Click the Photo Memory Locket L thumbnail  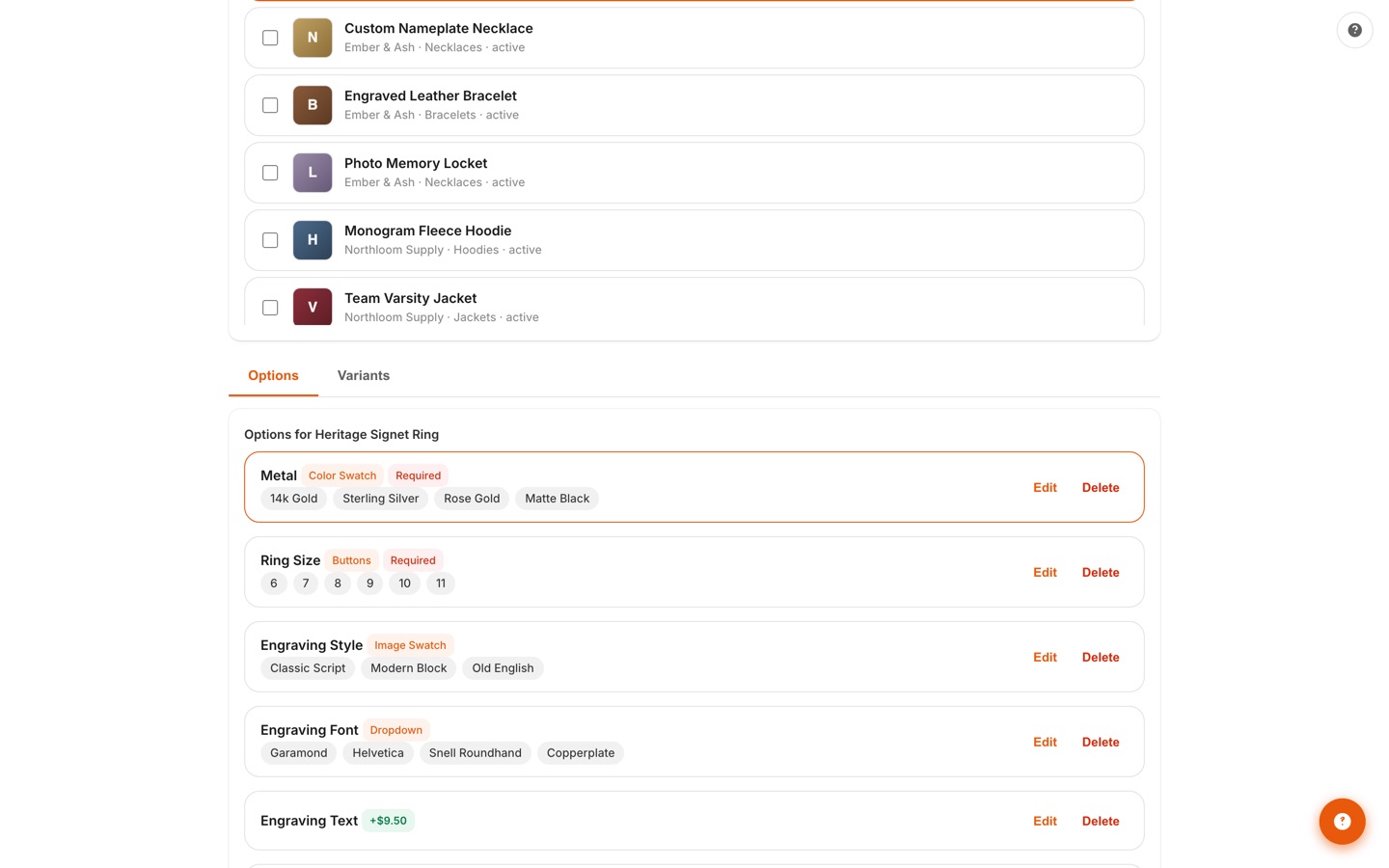(313, 173)
